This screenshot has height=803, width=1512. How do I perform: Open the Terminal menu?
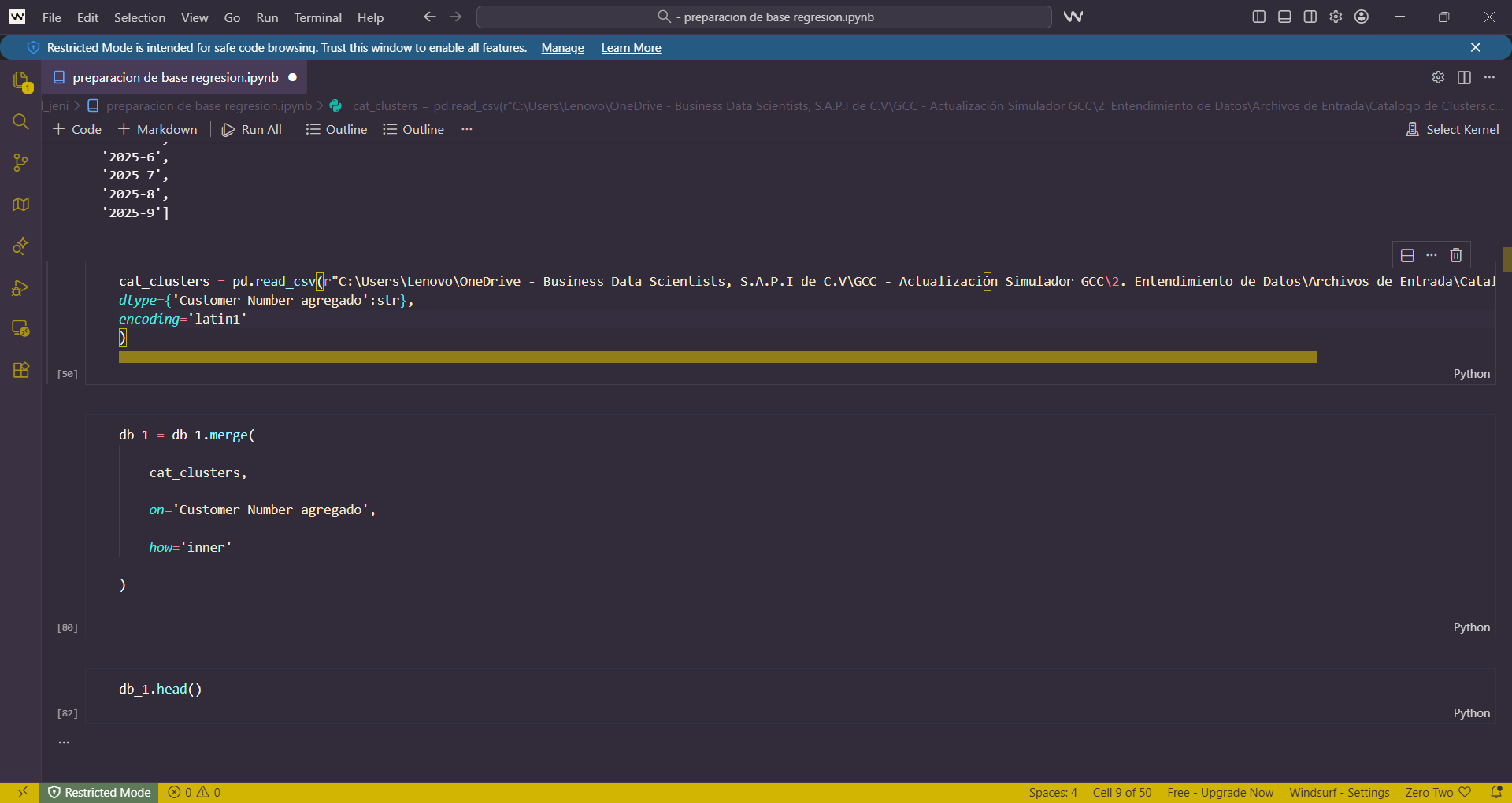pyautogui.click(x=317, y=17)
